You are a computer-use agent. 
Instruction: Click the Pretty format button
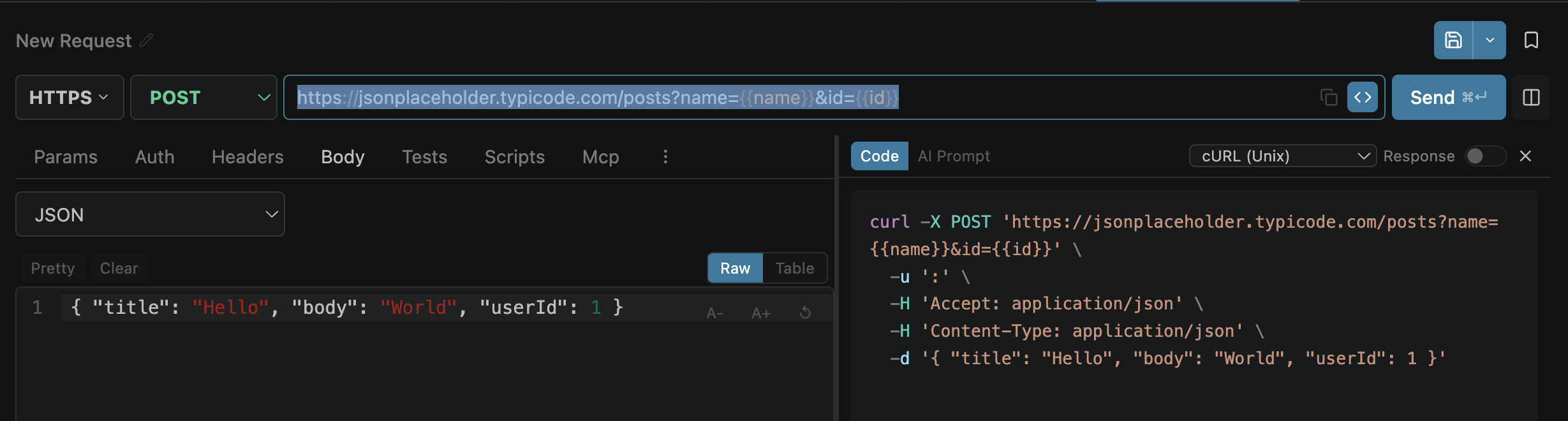click(53, 268)
